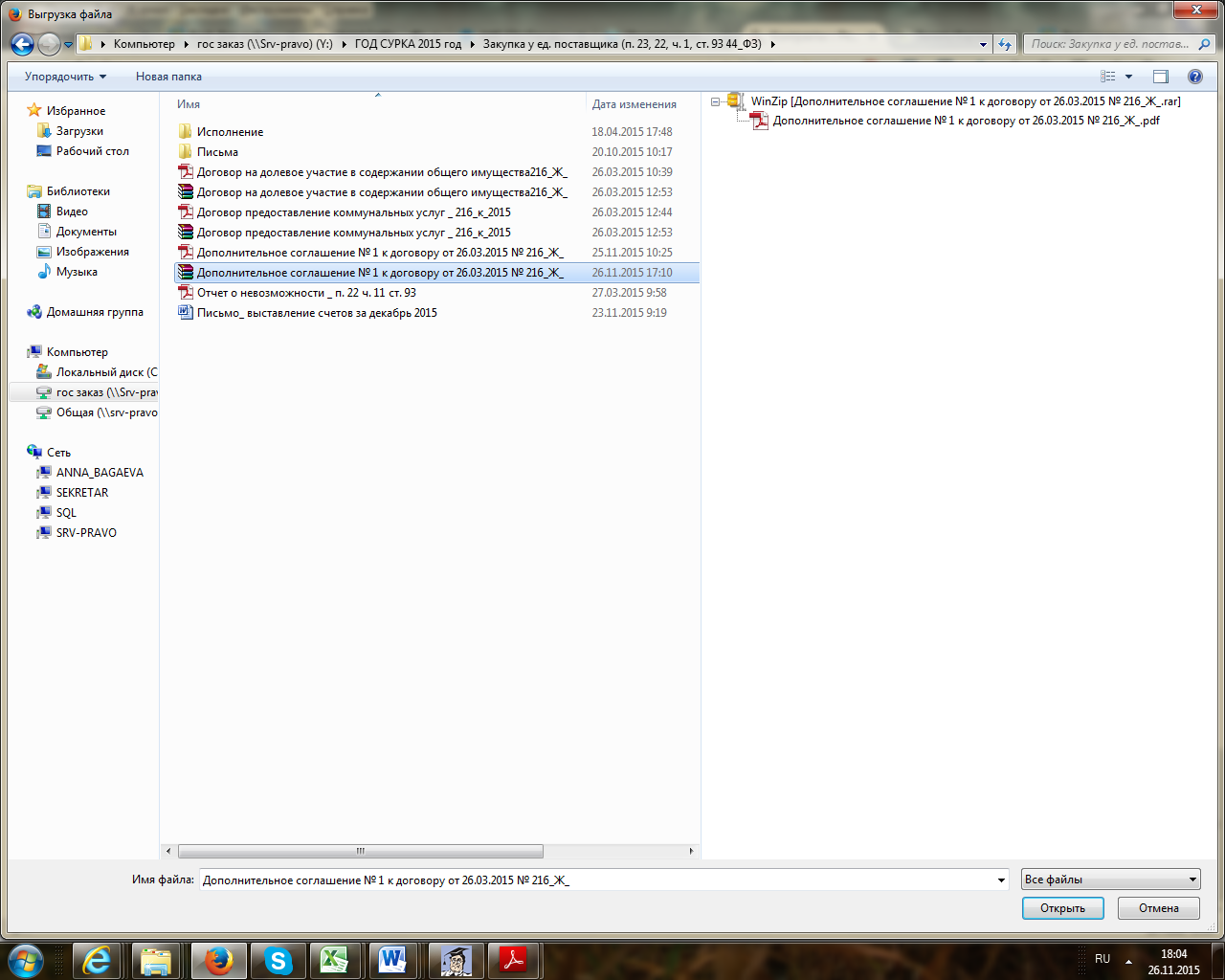Select "Библиотеки" in the navigation pane
This screenshot has width=1225, height=980.
pyautogui.click(x=78, y=191)
